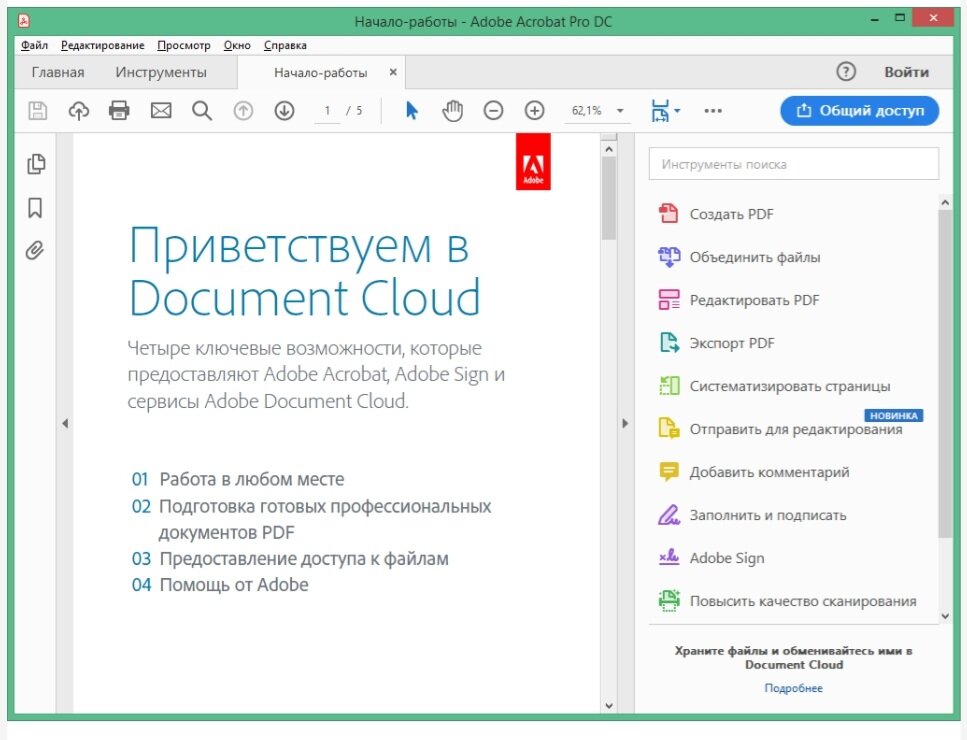Open the Редактирование menu

pos(102,45)
